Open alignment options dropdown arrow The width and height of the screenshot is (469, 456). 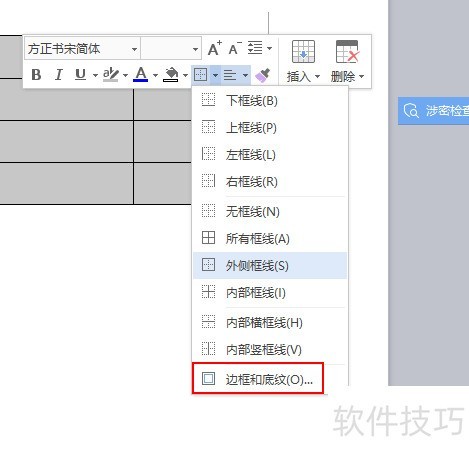click(x=245, y=75)
